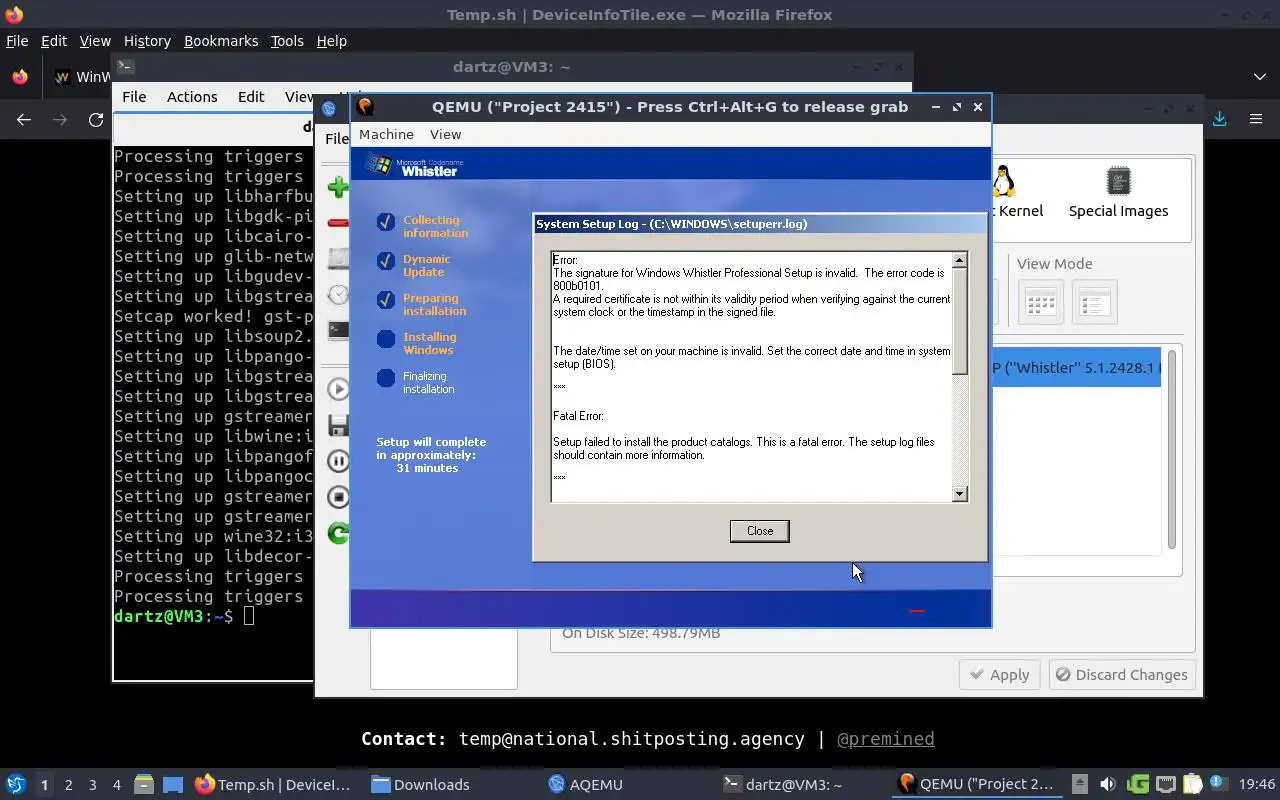Switch to workspace 4 in taskbar
1280x800 pixels.
coord(116,785)
